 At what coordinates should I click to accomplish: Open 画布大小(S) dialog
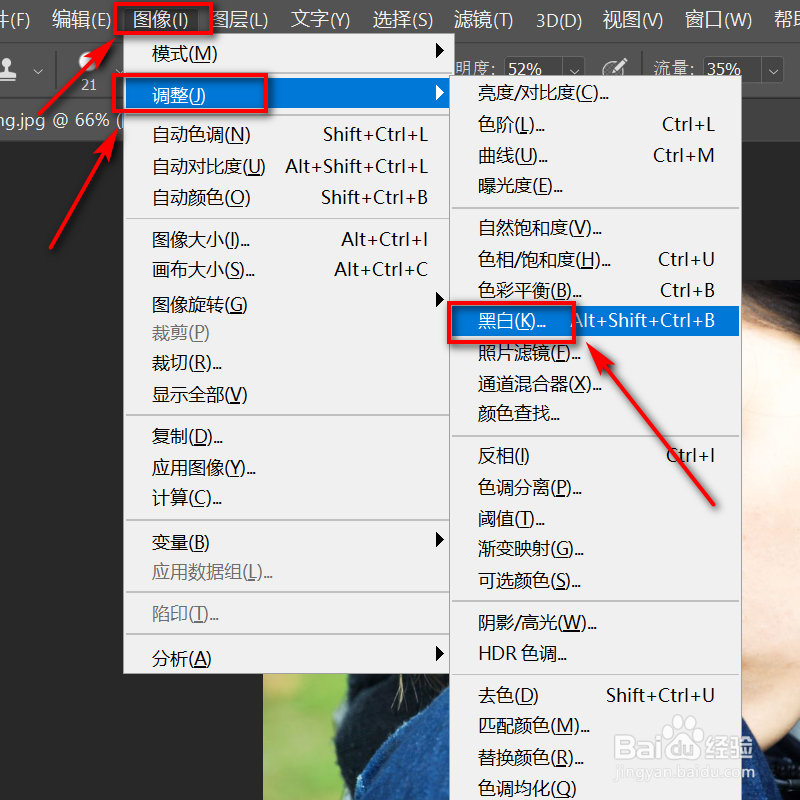pyautogui.click(x=287, y=269)
